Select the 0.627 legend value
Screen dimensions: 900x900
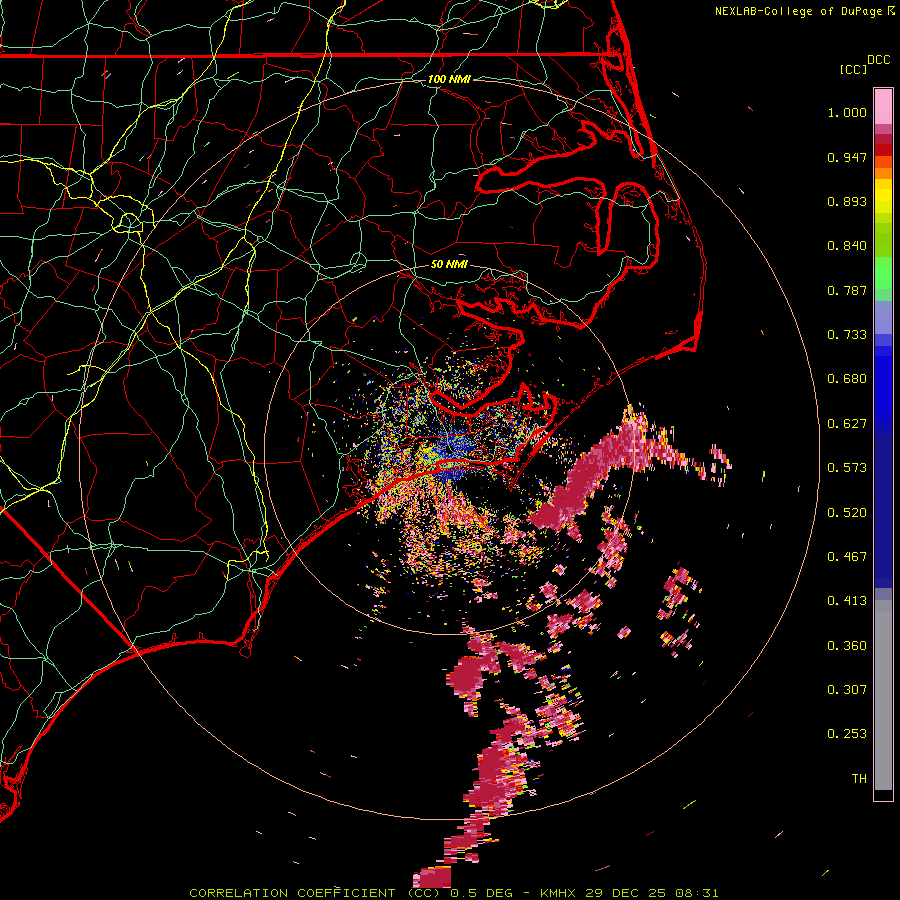point(847,424)
